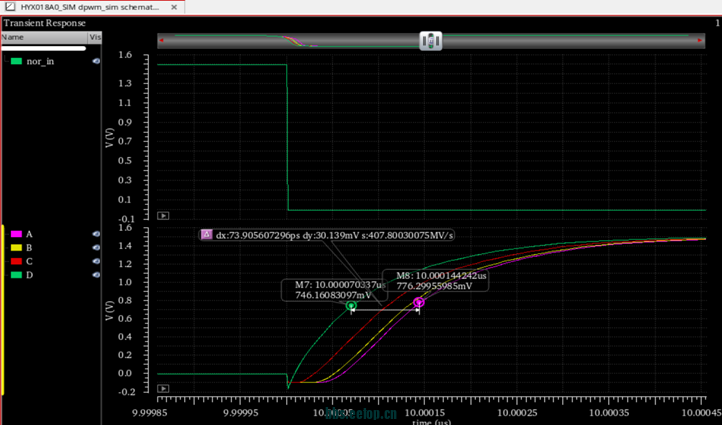Switch to HYX018A0_SIM dpwm_sim schematic tab
The width and height of the screenshot is (722, 425).
90,7
